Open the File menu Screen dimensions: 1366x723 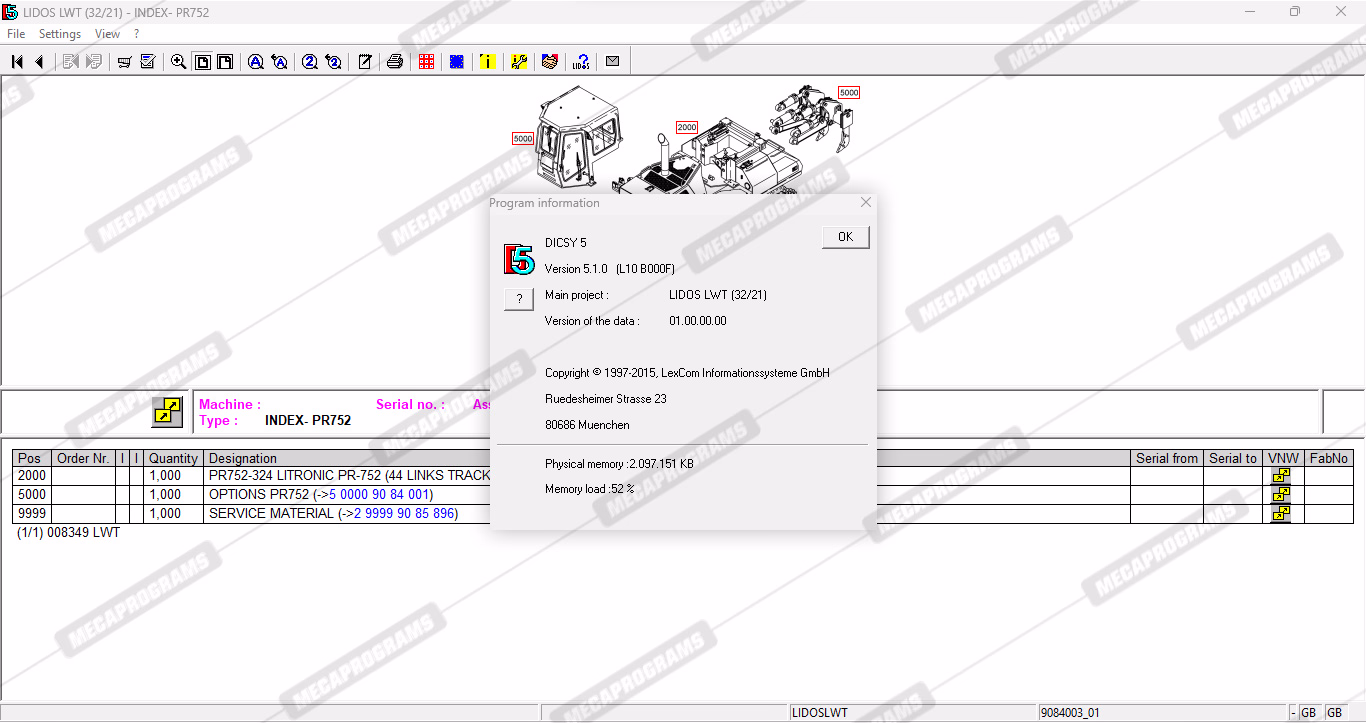[x=16, y=34]
